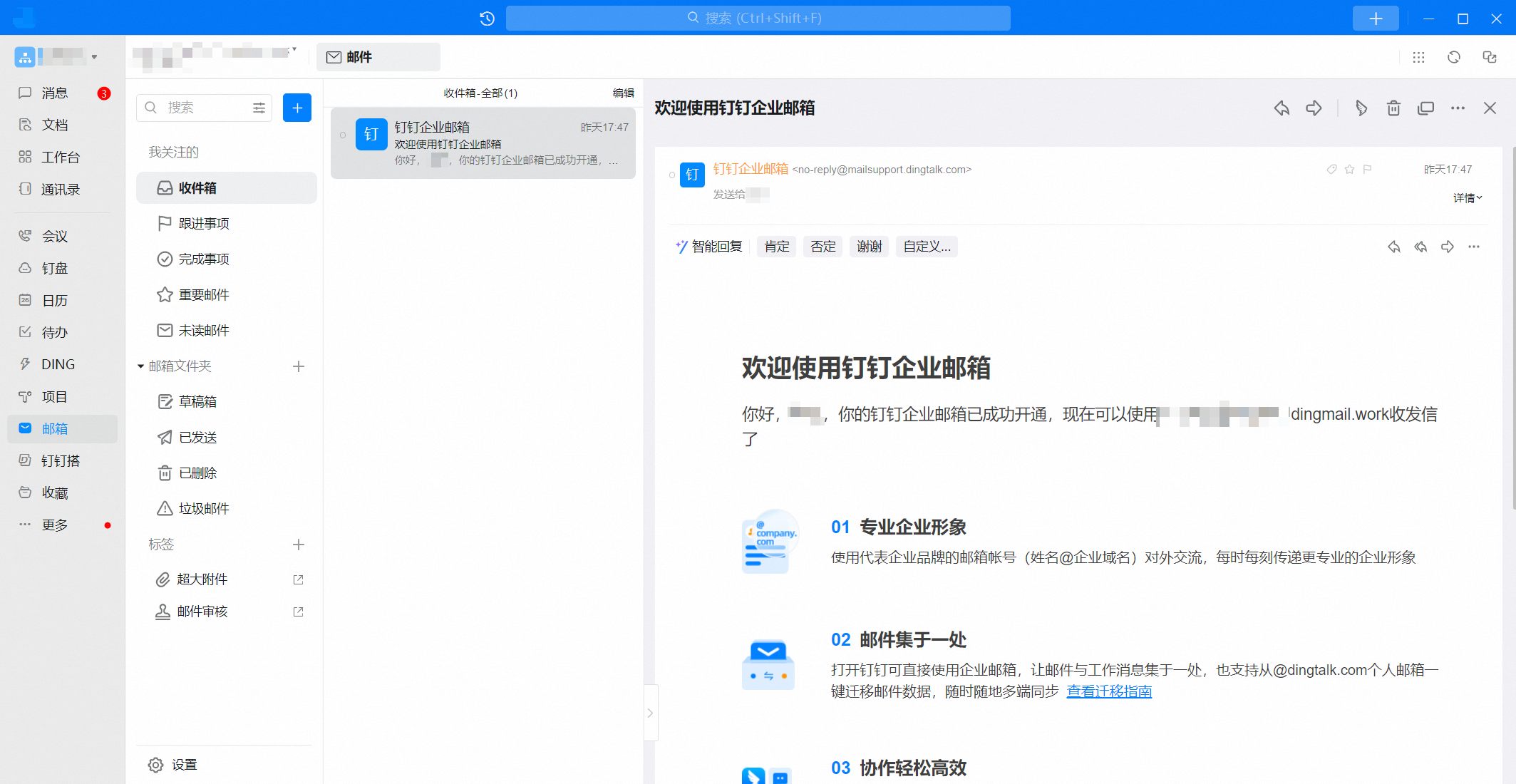Expand 详情 details dropdown
The height and width of the screenshot is (784, 1516).
(1468, 198)
